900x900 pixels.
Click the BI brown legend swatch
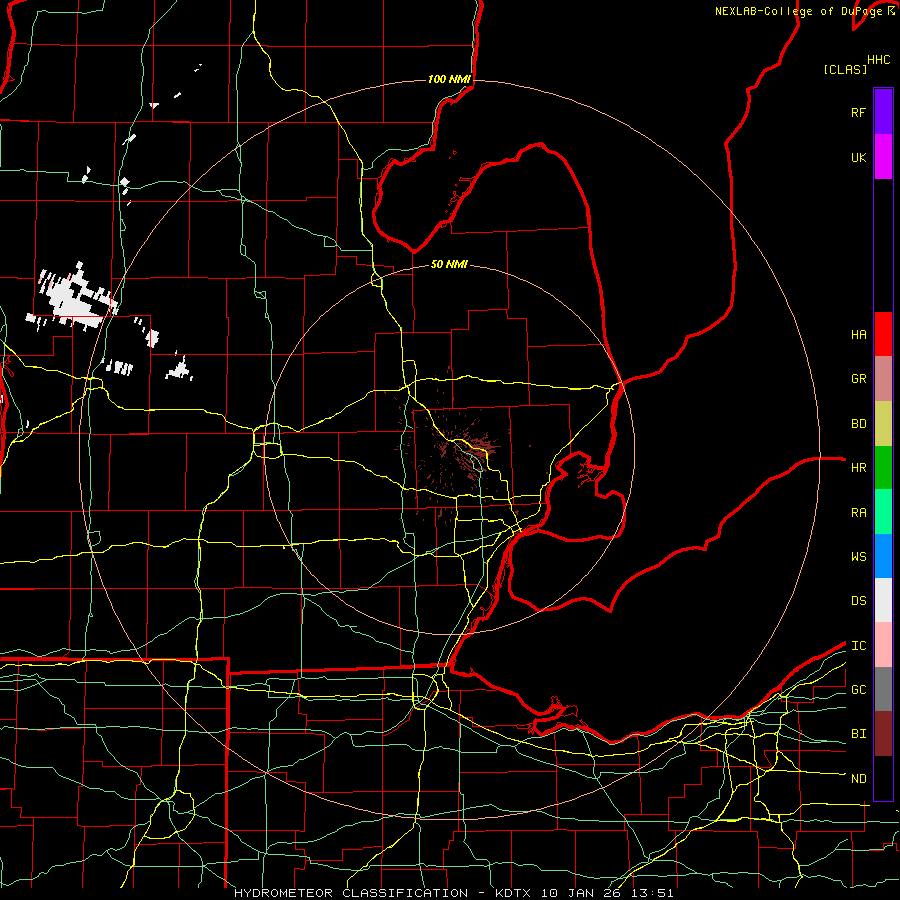(883, 734)
